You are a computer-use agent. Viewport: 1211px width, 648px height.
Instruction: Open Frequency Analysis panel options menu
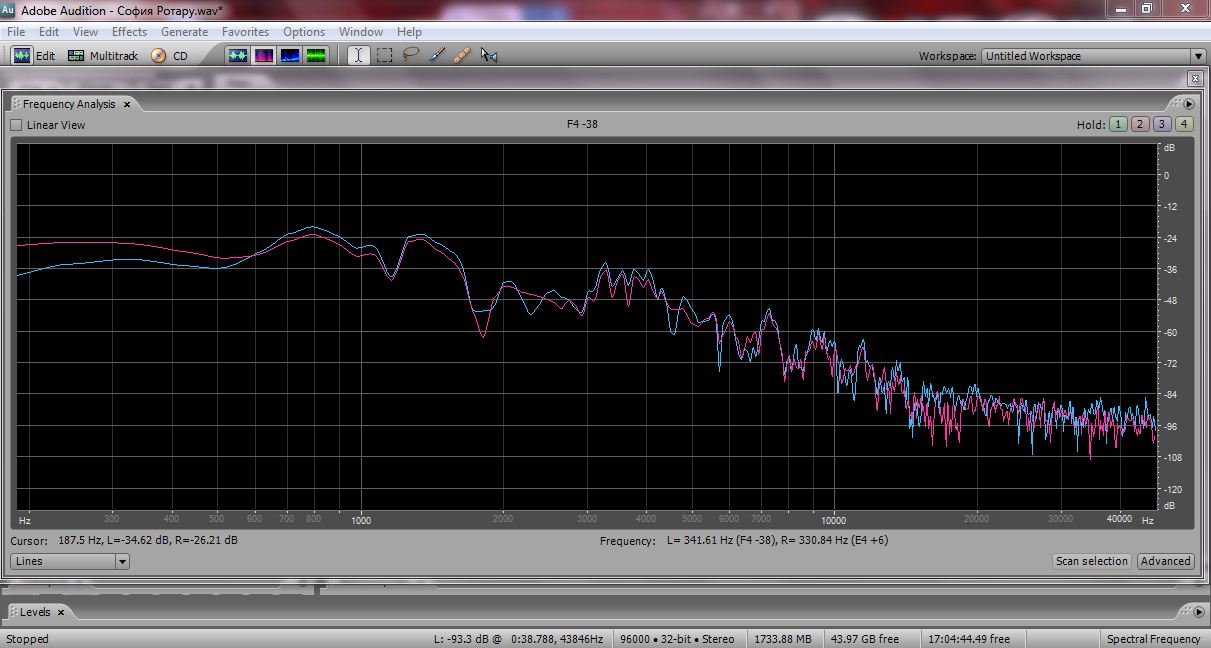point(1189,104)
